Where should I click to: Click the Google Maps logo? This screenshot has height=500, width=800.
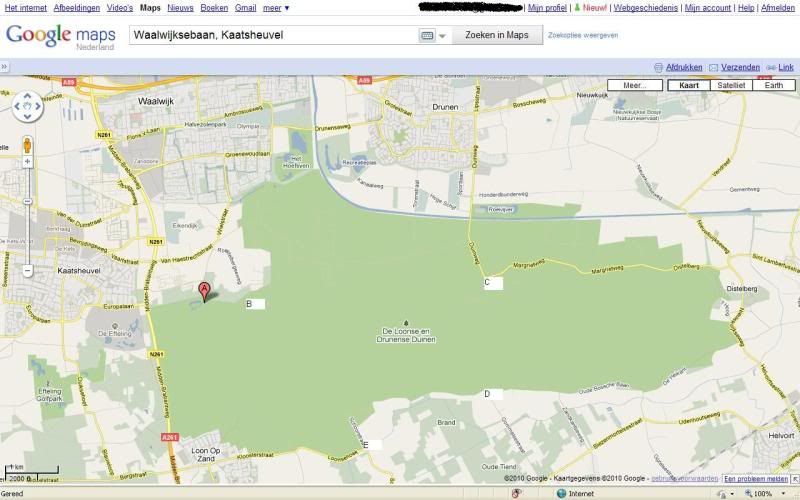pyautogui.click(x=61, y=36)
